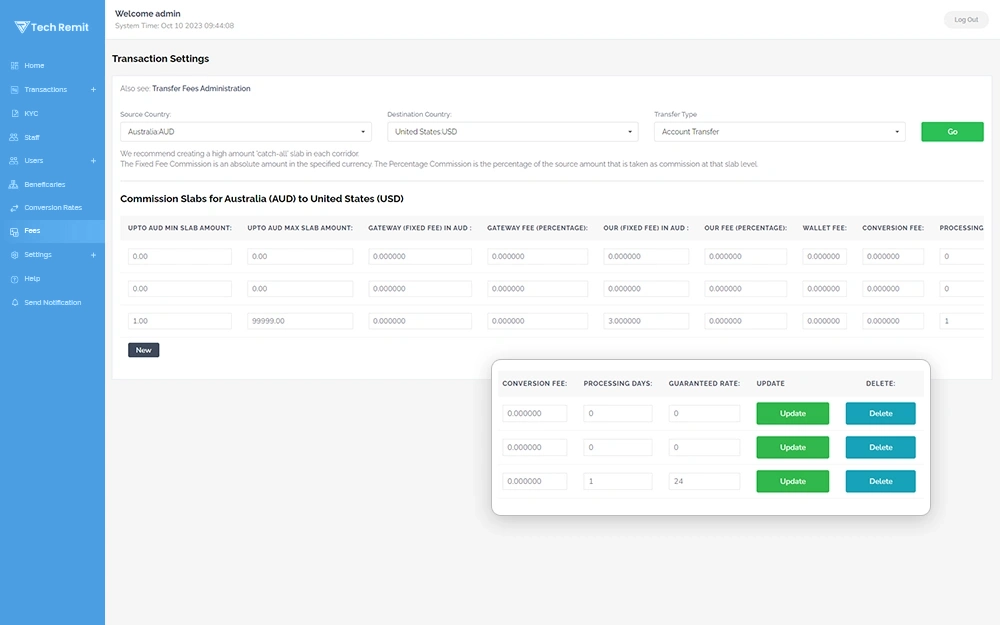Open the Fees menu item
The width and height of the screenshot is (1000, 625).
click(x=32, y=231)
